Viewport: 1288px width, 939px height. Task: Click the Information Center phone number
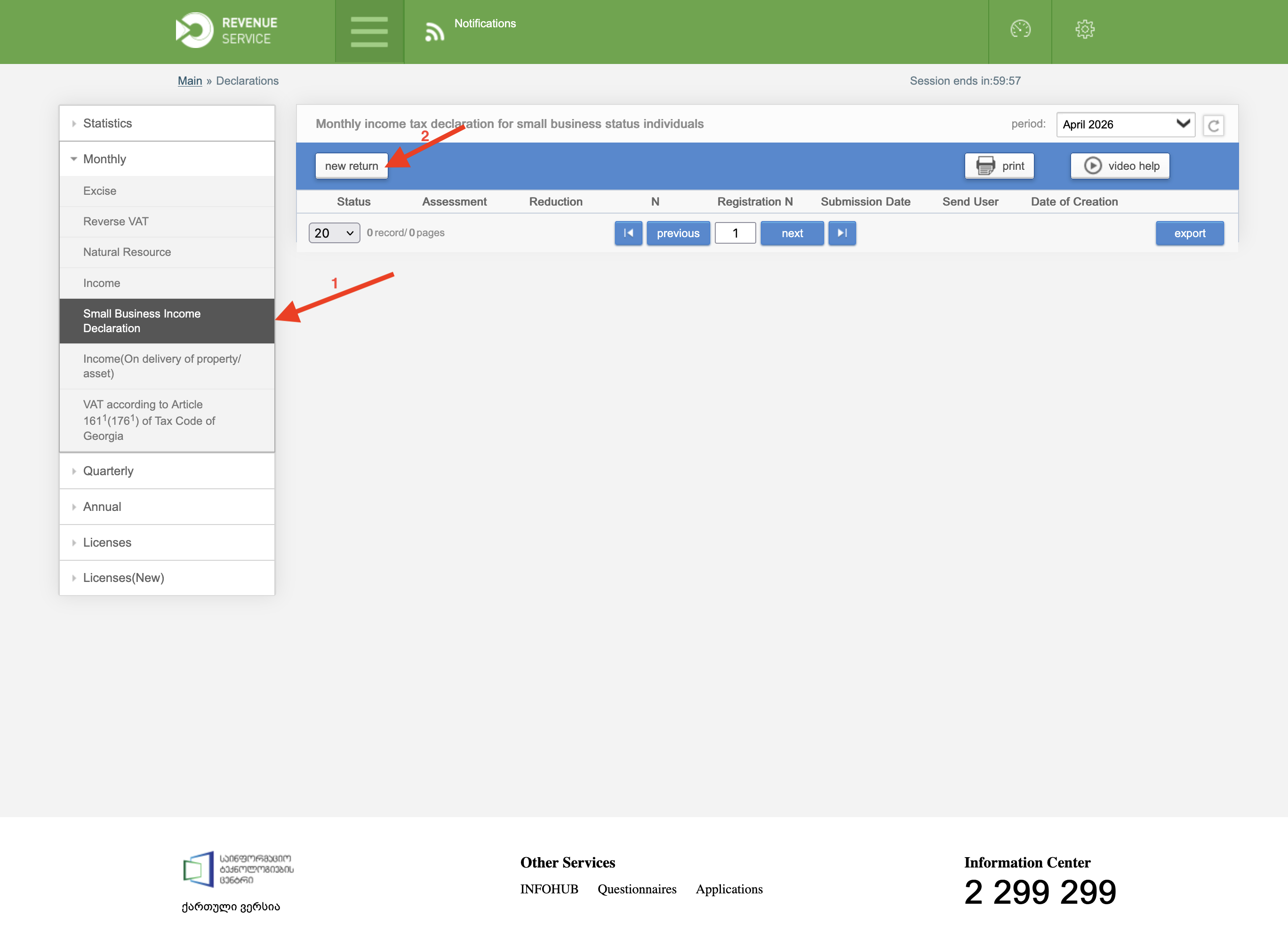tap(1040, 892)
